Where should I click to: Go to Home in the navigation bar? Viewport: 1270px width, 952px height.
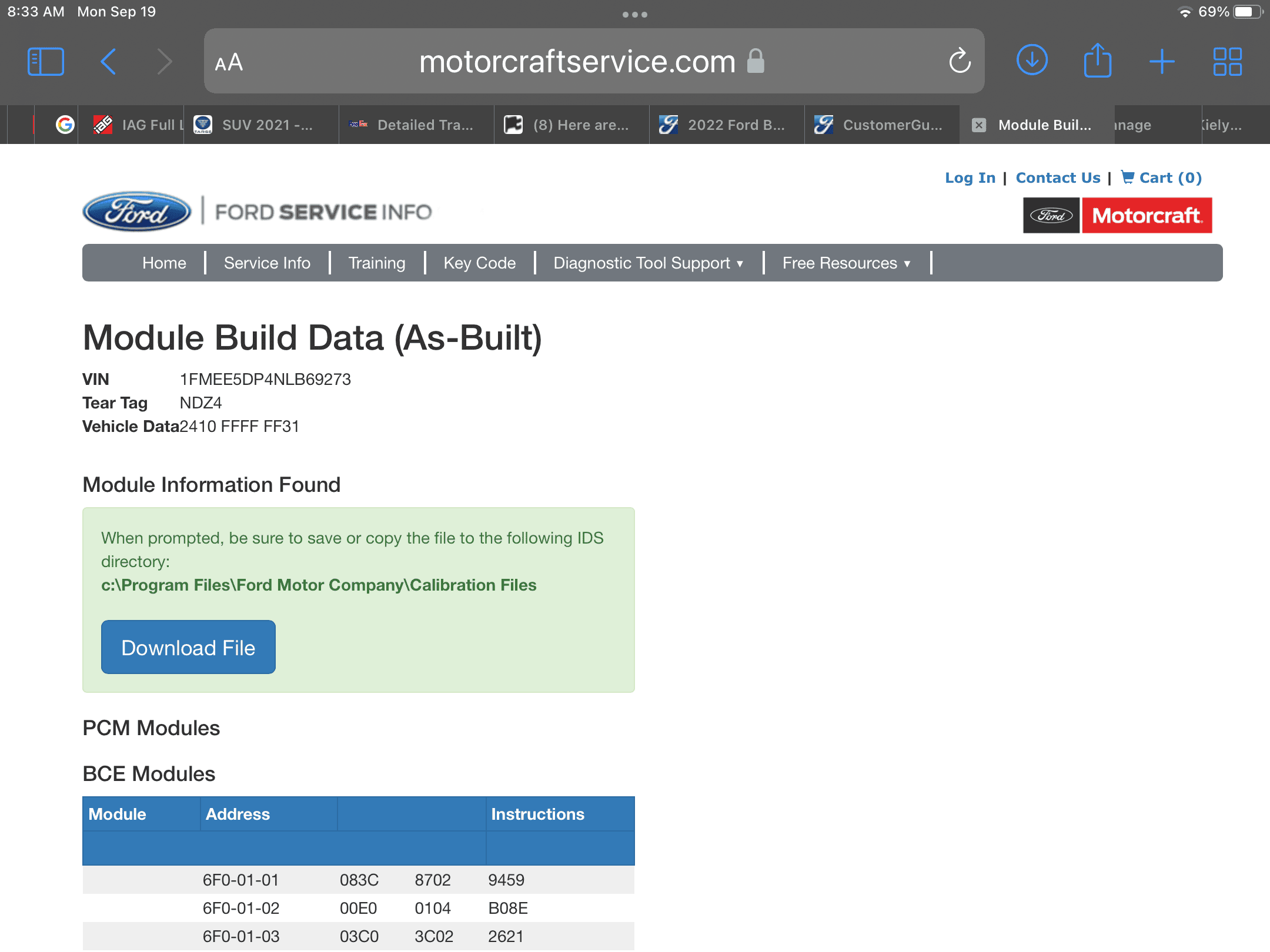click(x=164, y=263)
